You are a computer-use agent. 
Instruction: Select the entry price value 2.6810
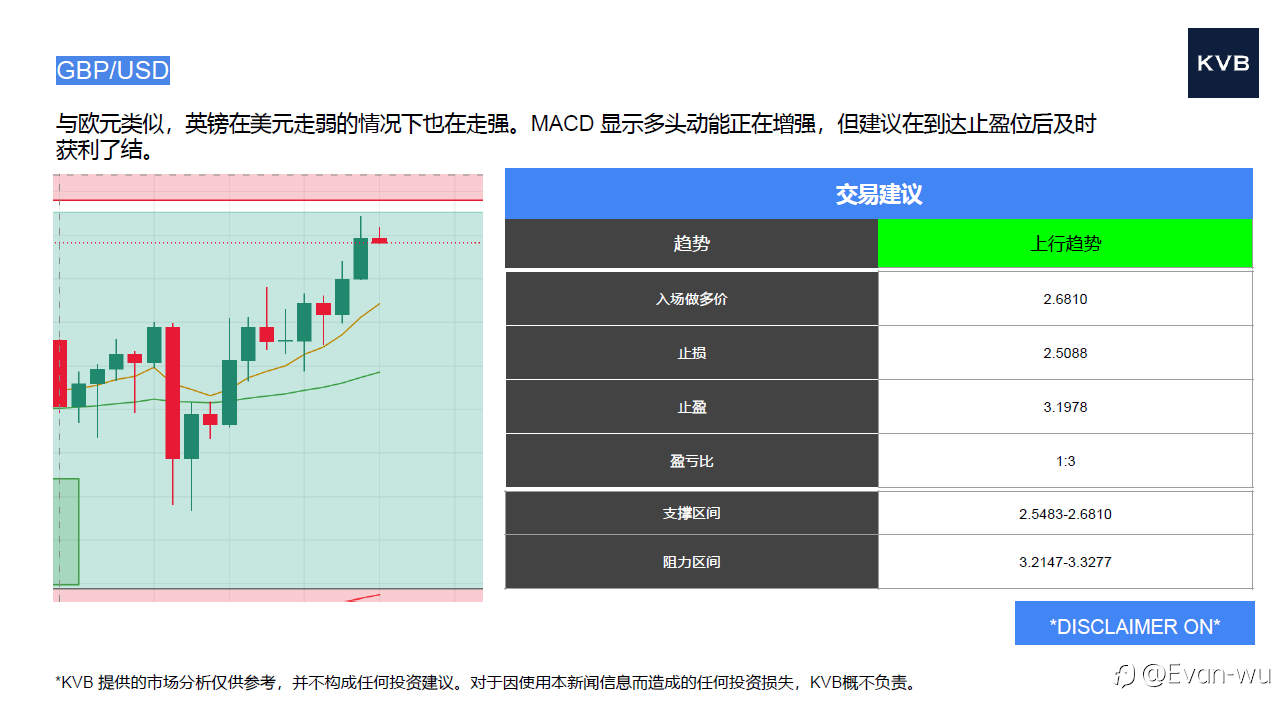1065,299
